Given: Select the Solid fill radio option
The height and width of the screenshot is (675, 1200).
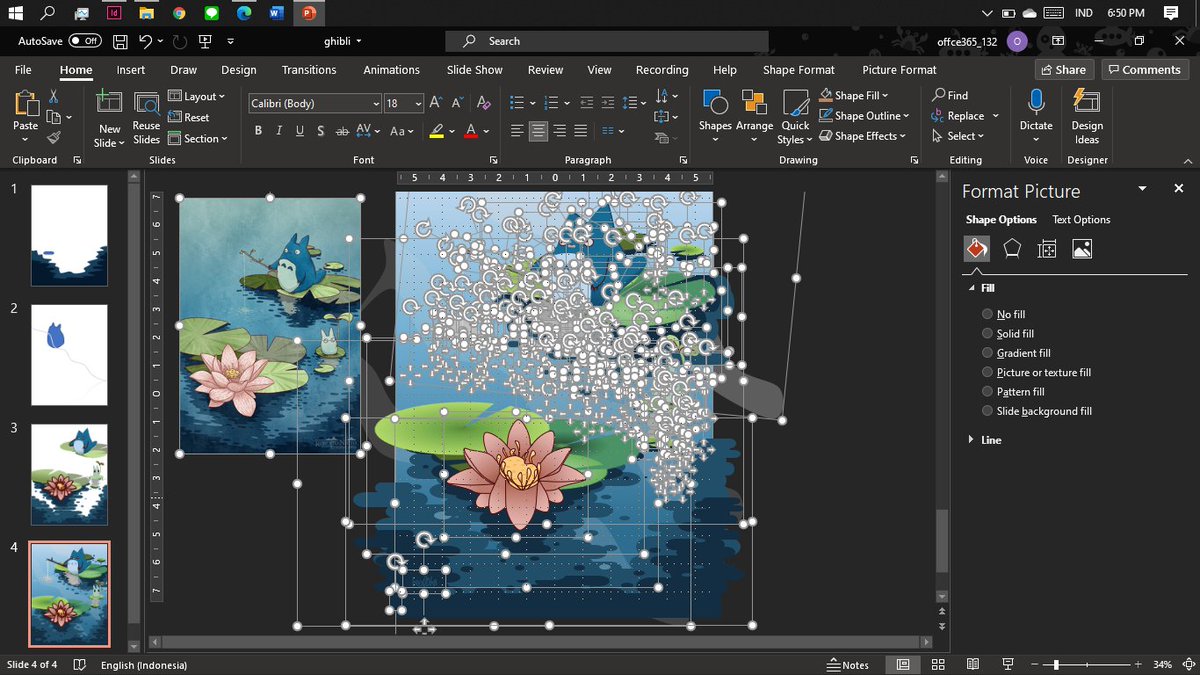Looking at the screenshot, I should click(x=988, y=334).
